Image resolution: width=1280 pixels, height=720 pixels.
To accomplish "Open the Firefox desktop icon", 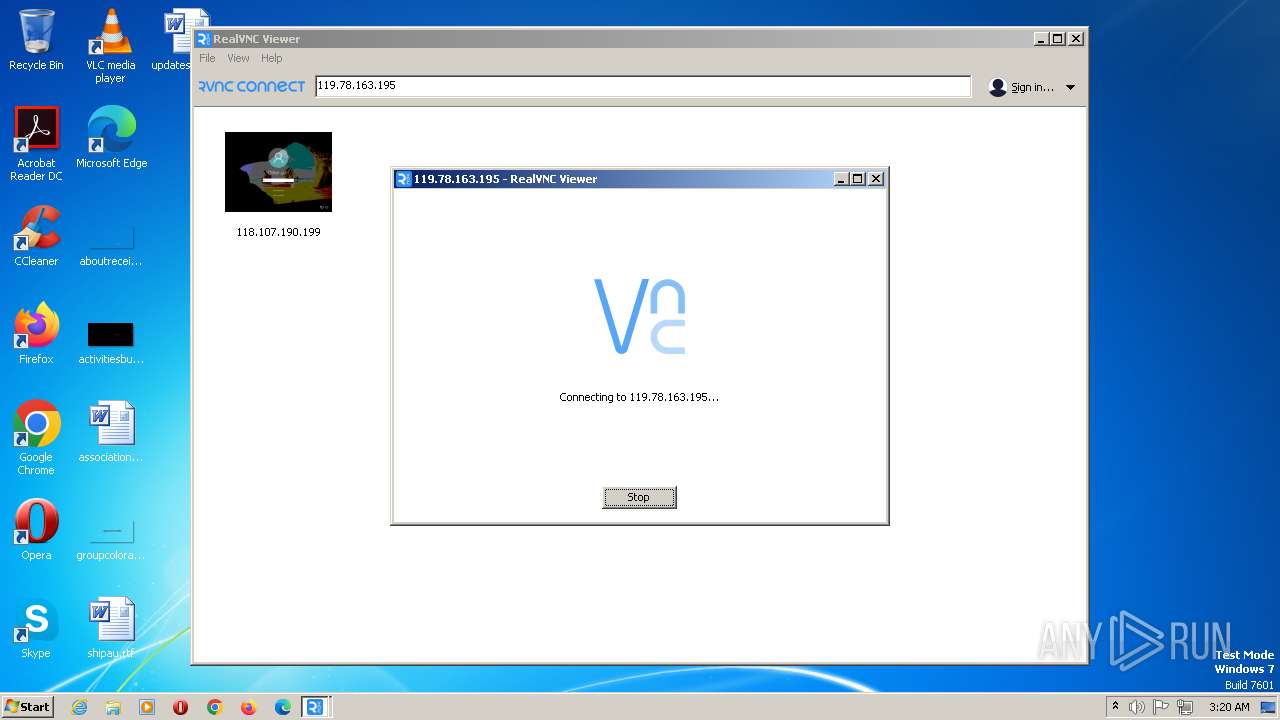I will click(36, 333).
